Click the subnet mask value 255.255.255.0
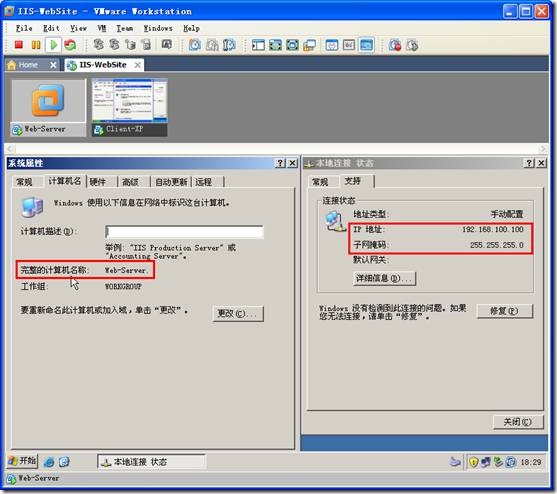This screenshot has height=494, width=557. point(497,245)
